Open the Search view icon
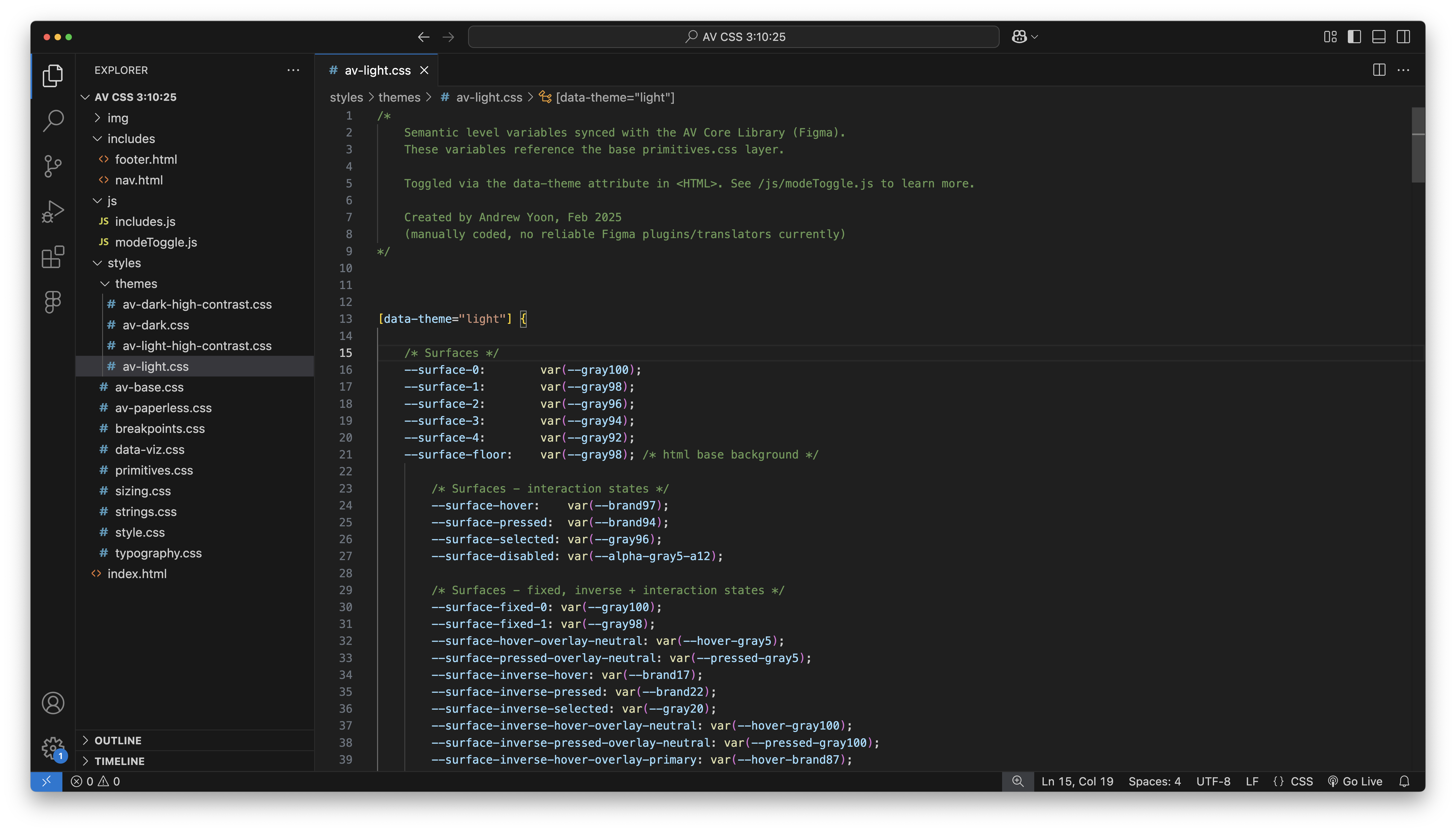Image resolution: width=1456 pixels, height=832 pixels. click(53, 121)
